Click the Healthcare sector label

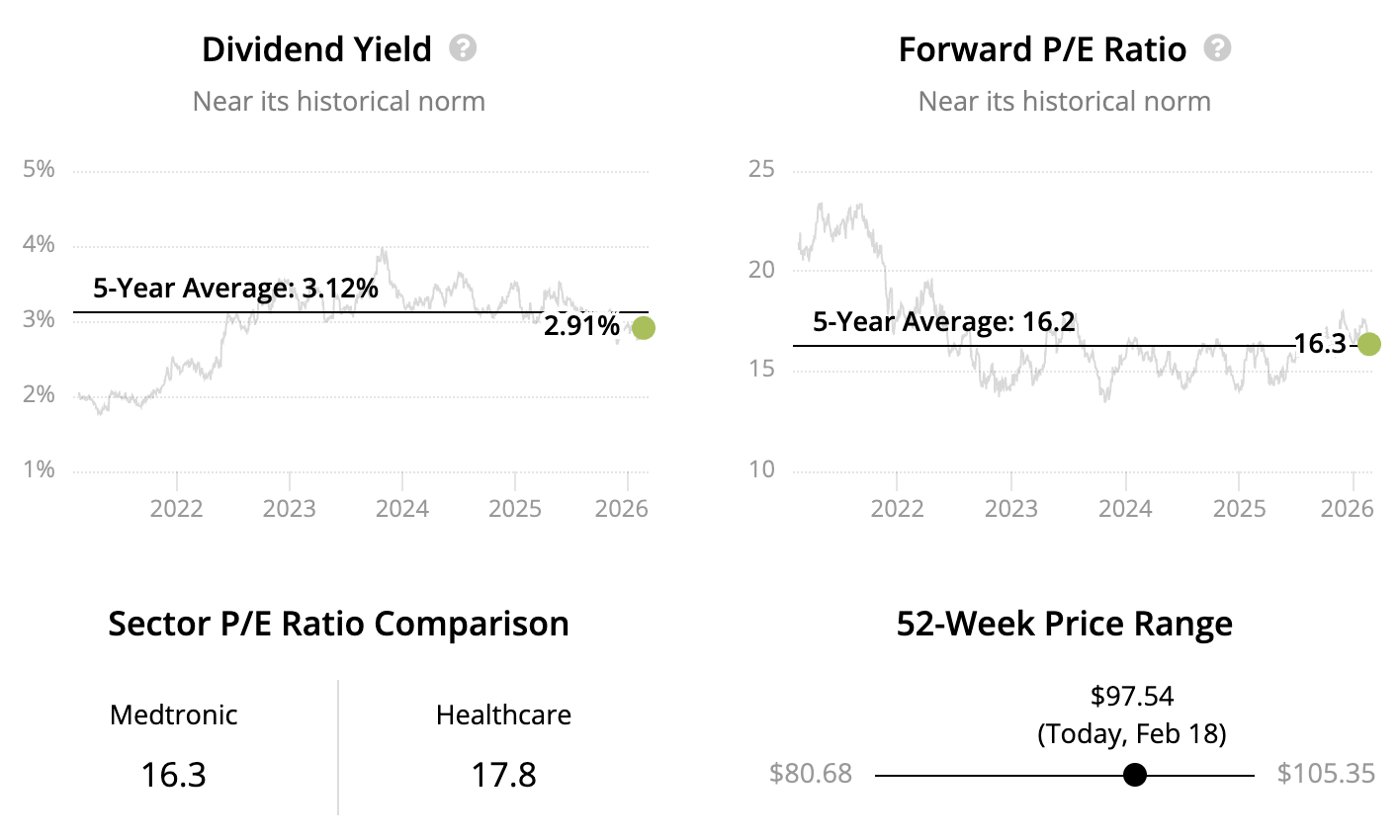point(503,714)
